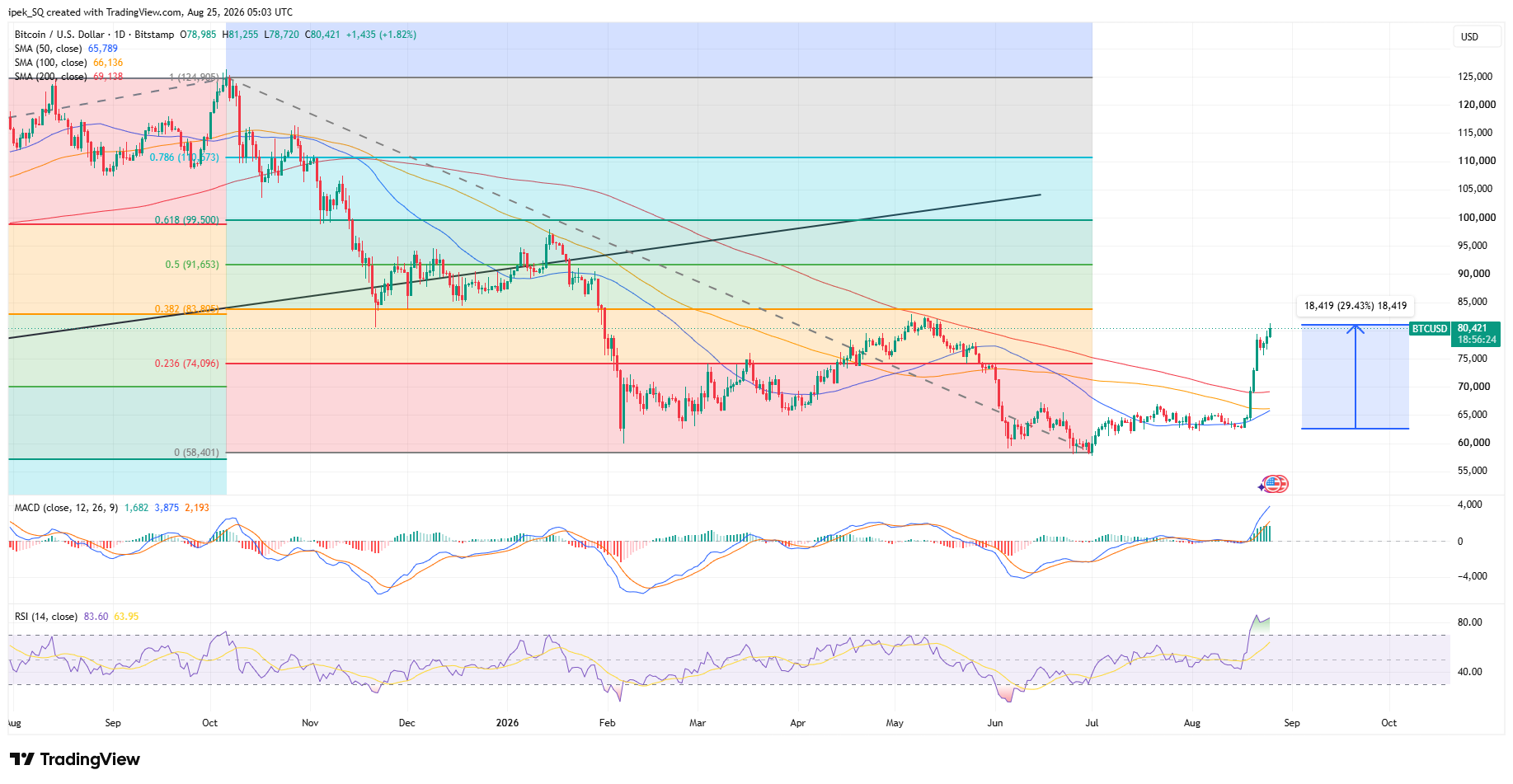Click the 90,000 price axis label

tap(1473, 274)
